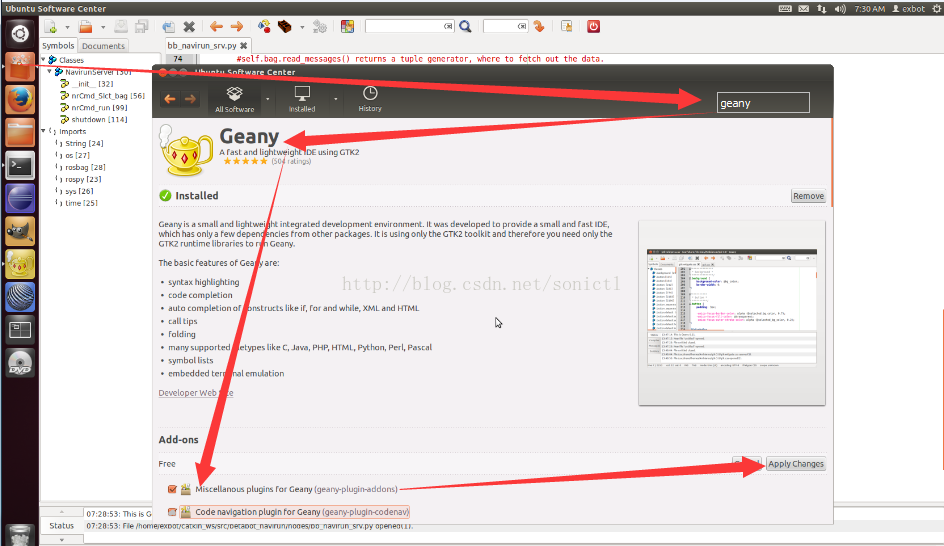Toggle Miscellanous plugins for Geany checkbox
Screen dimensions: 944x546
[172, 489]
